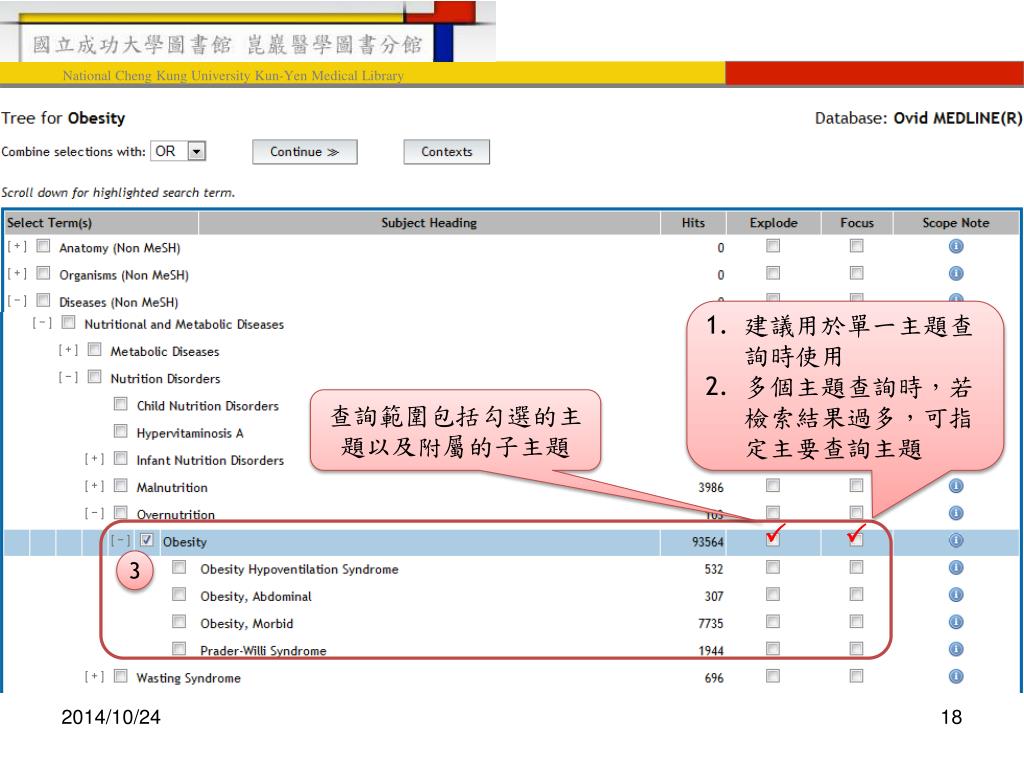Viewport: 1024px width, 768px height.
Task: Open scope note for Obesity Hypoventilation Syndrome
Action: point(955,568)
